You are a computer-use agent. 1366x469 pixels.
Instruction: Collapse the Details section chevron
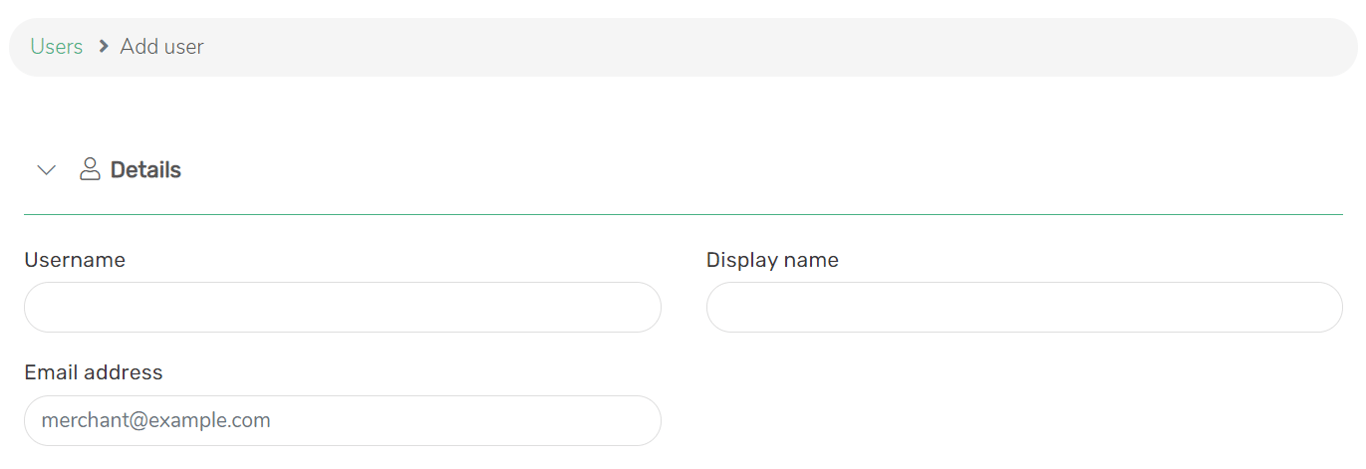46,170
